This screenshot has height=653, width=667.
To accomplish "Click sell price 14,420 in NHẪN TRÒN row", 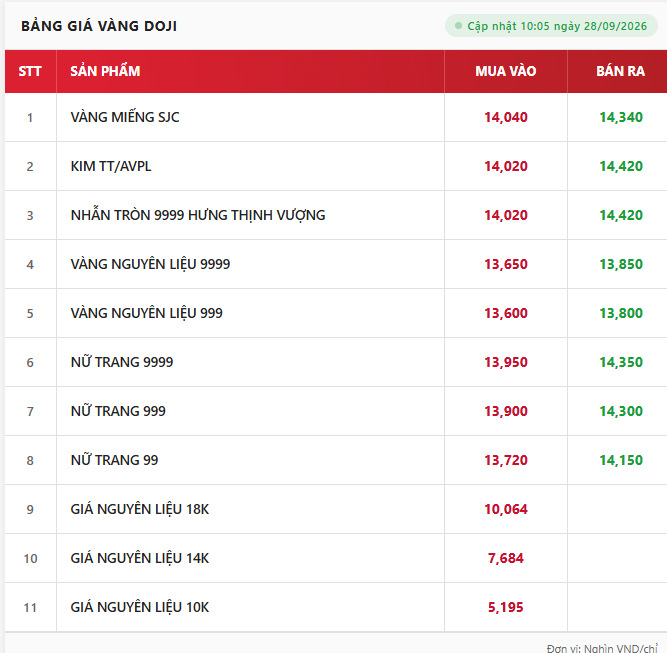I will [x=621, y=215].
